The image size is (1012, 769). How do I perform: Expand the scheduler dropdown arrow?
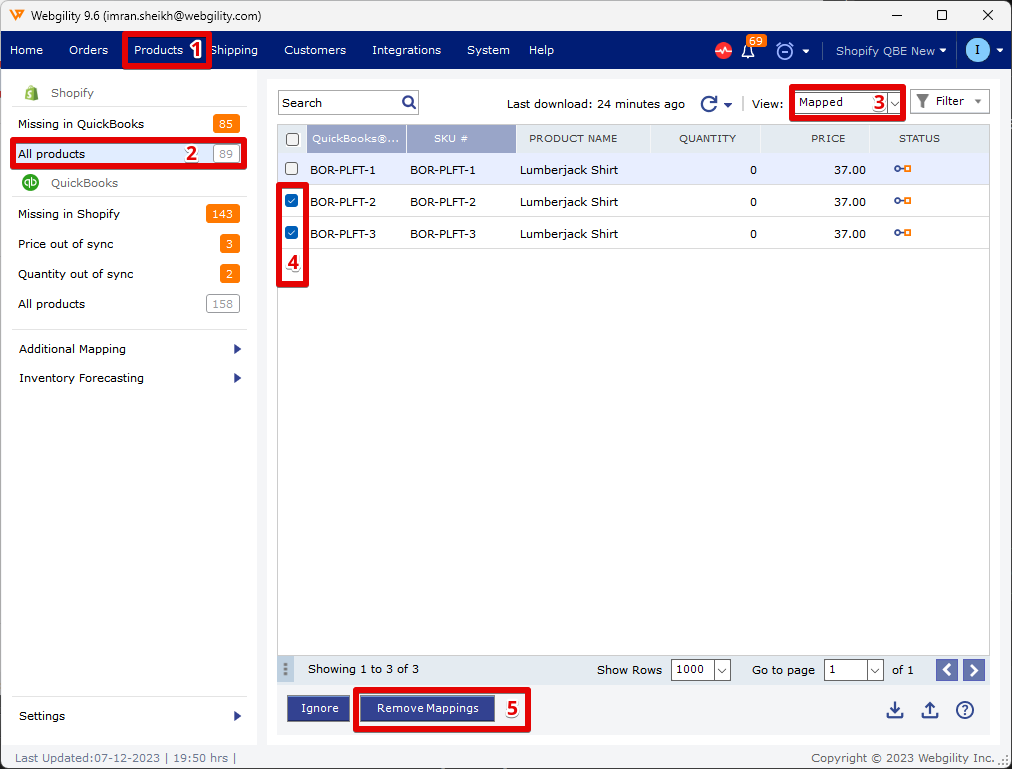click(805, 51)
